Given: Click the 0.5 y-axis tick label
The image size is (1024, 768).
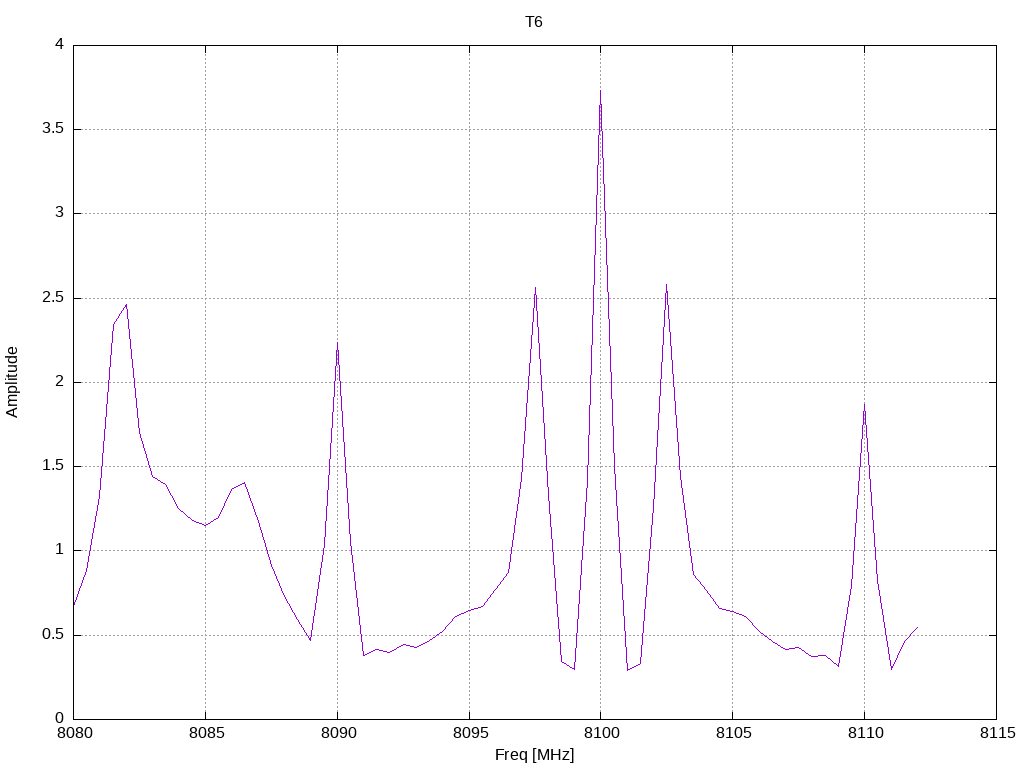Looking at the screenshot, I should click(x=53, y=635).
